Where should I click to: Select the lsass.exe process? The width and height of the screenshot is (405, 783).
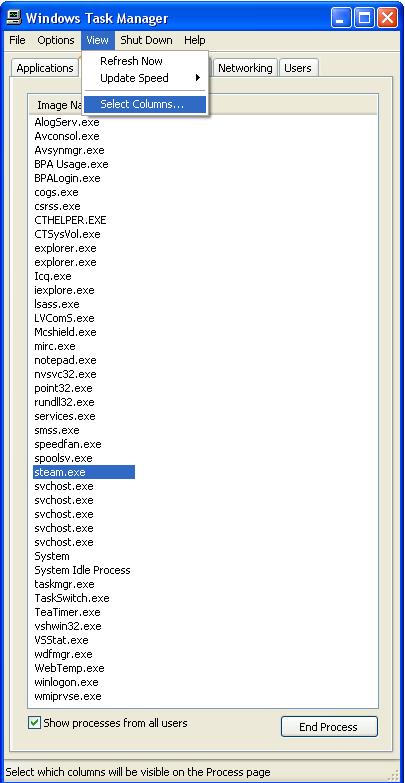(57, 304)
